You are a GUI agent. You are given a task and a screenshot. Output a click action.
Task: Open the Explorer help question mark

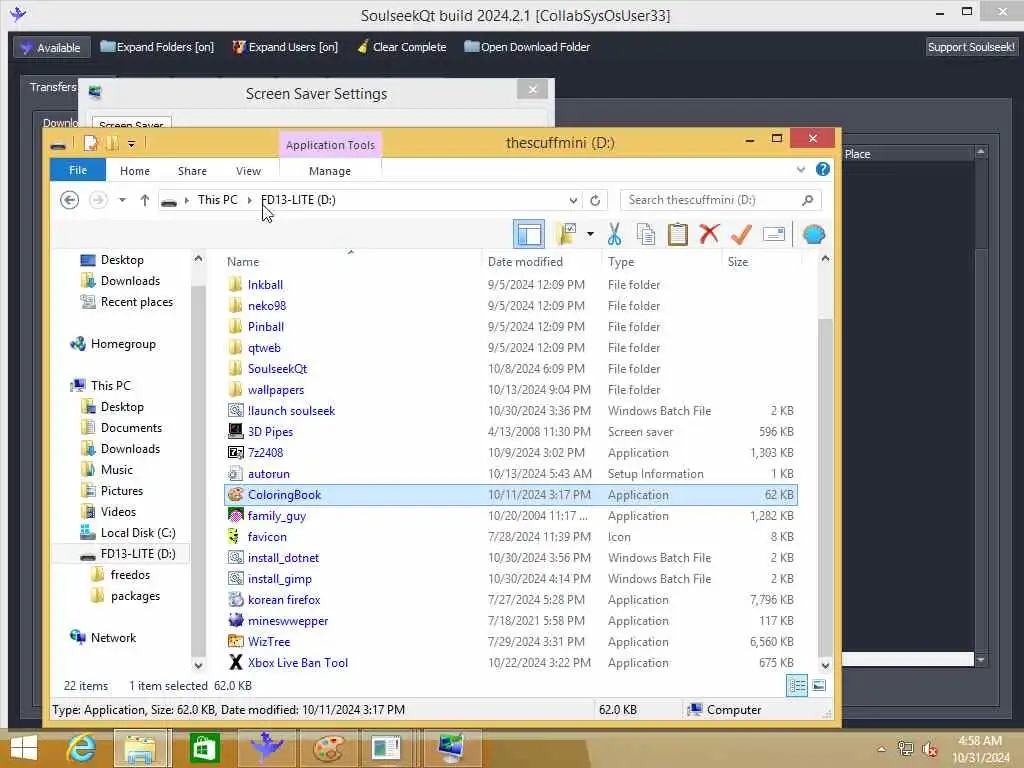[x=823, y=170]
